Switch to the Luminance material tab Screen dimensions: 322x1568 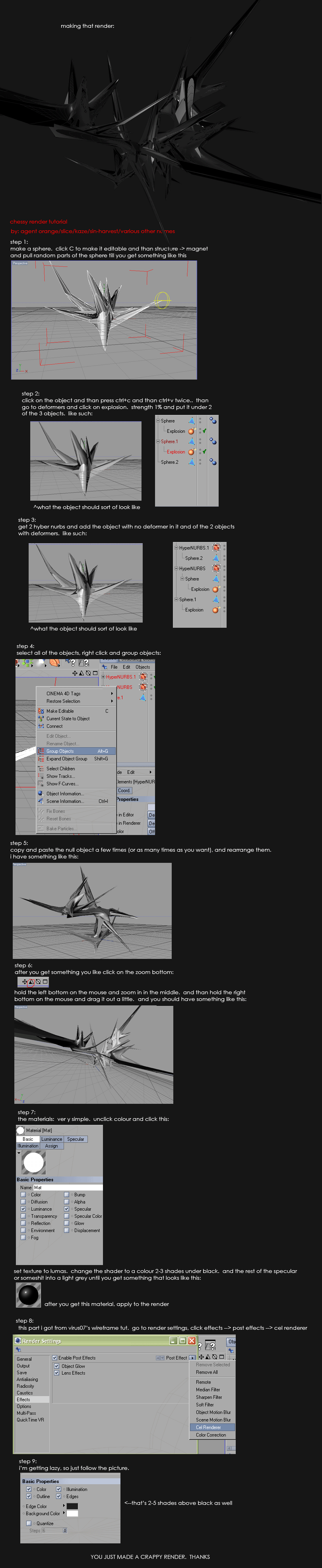pyautogui.click(x=52, y=1139)
